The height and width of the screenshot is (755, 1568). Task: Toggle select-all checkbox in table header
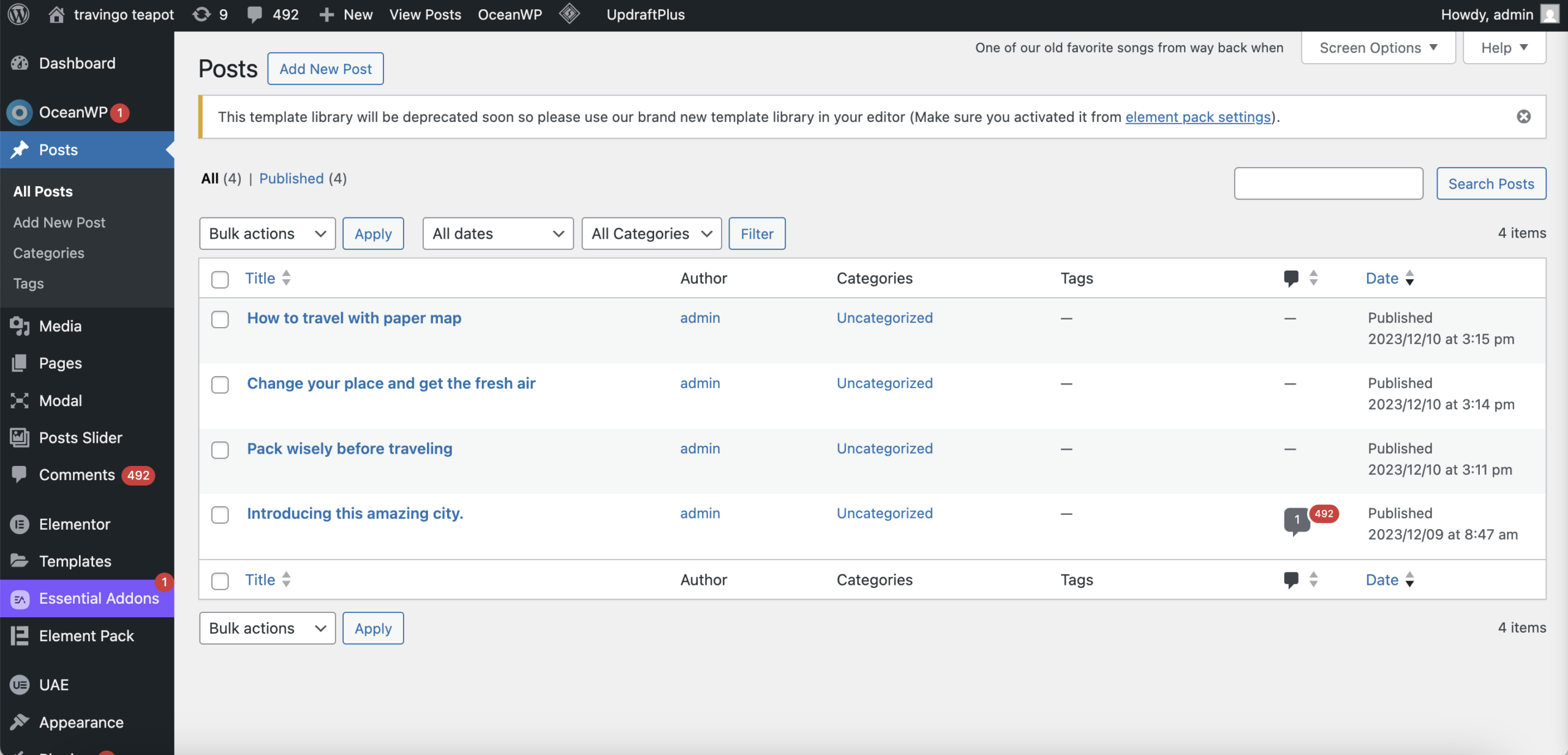(220, 279)
